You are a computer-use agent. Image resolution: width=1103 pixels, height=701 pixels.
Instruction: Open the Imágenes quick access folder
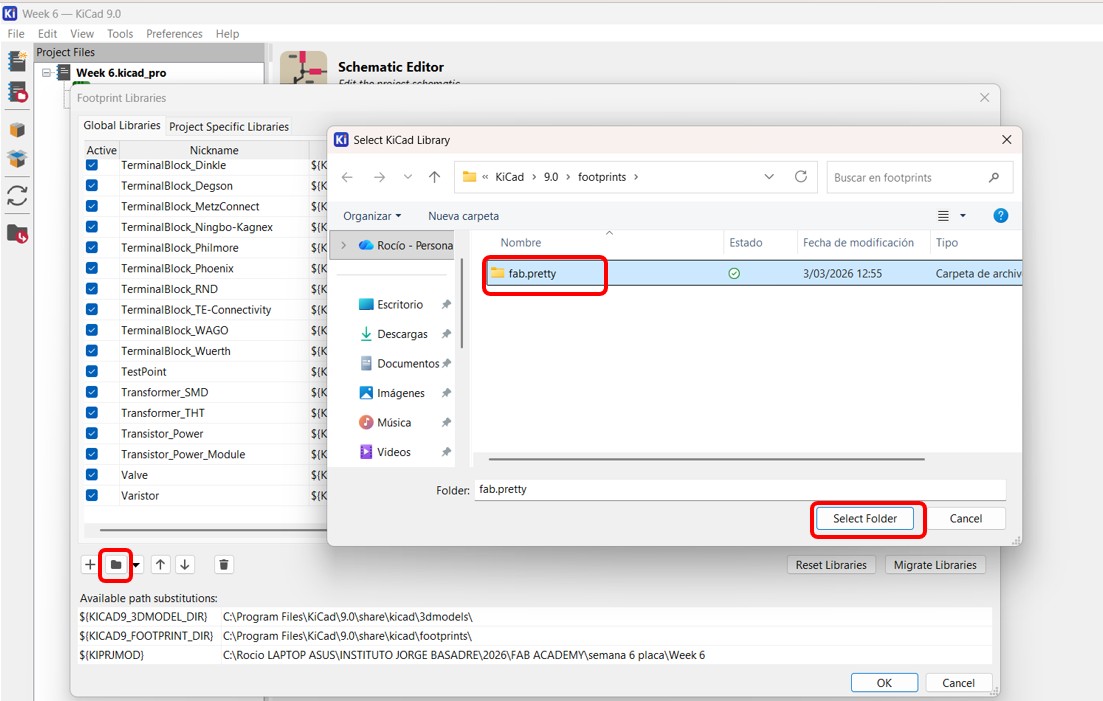click(x=400, y=393)
